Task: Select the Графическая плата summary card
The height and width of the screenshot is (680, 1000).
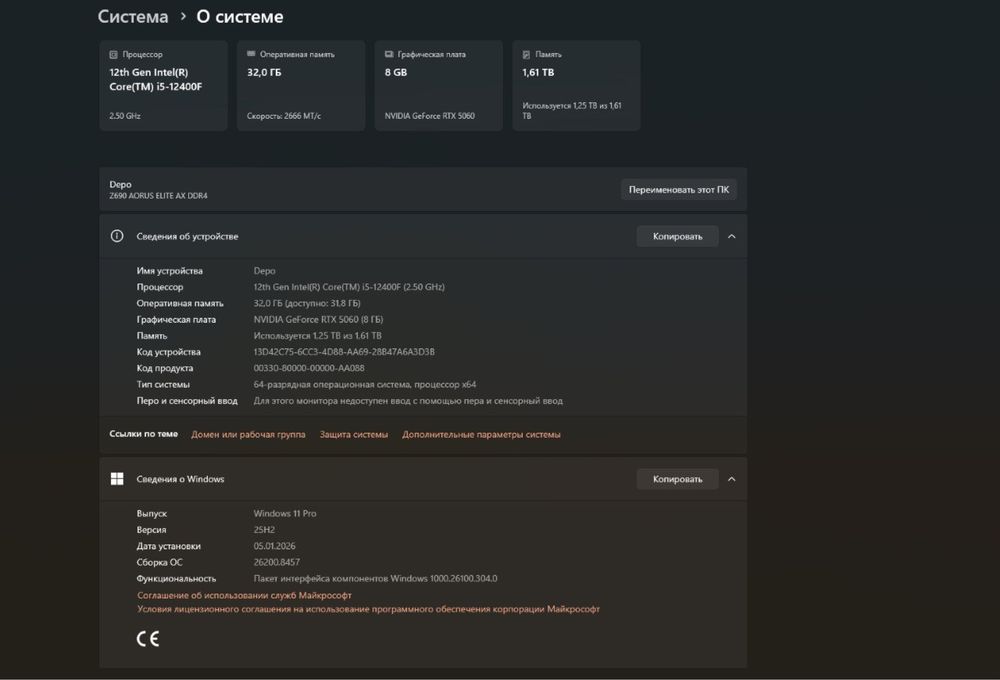Action: [x=439, y=85]
